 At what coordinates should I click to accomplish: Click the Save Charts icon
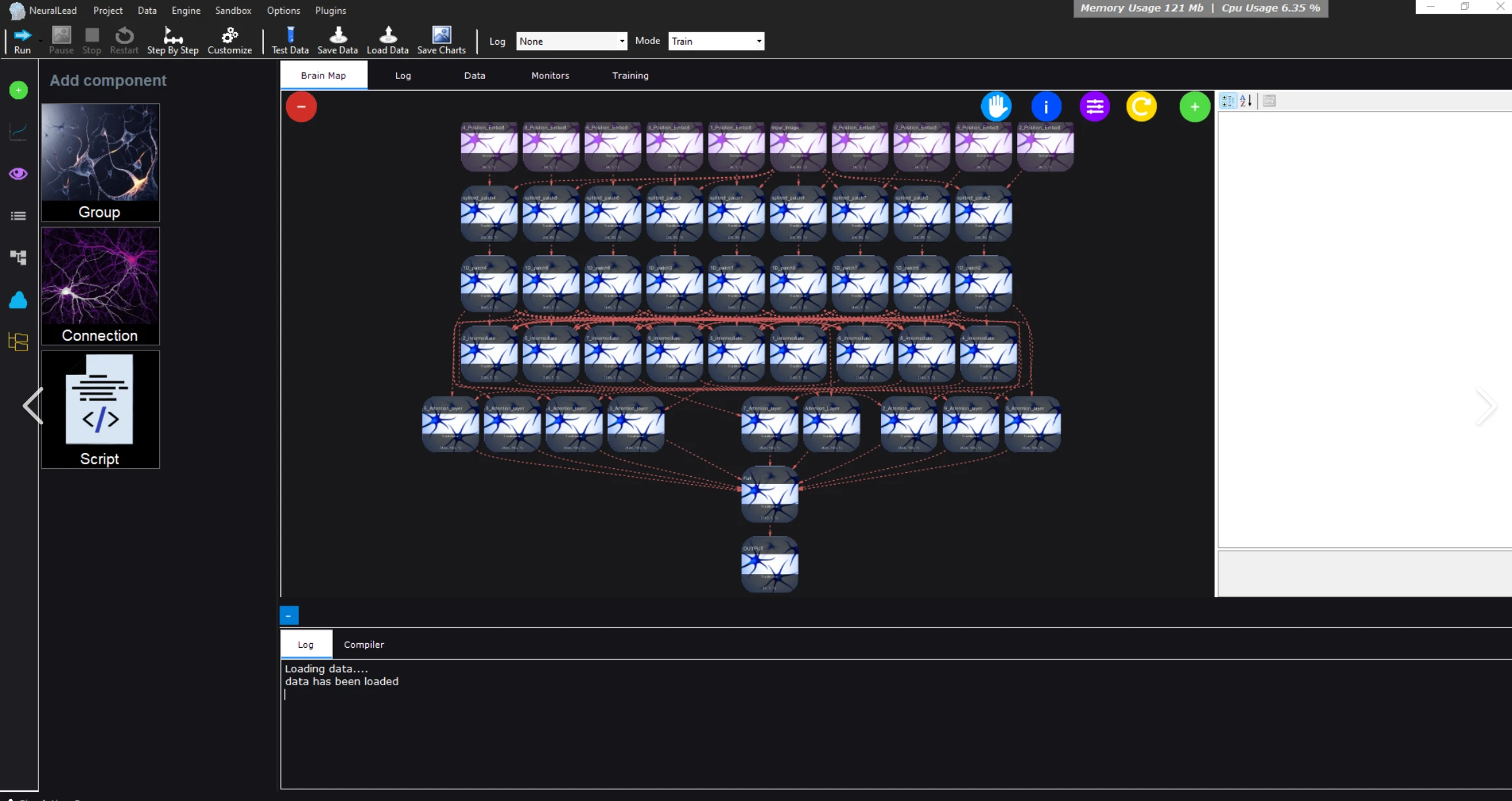click(441, 35)
